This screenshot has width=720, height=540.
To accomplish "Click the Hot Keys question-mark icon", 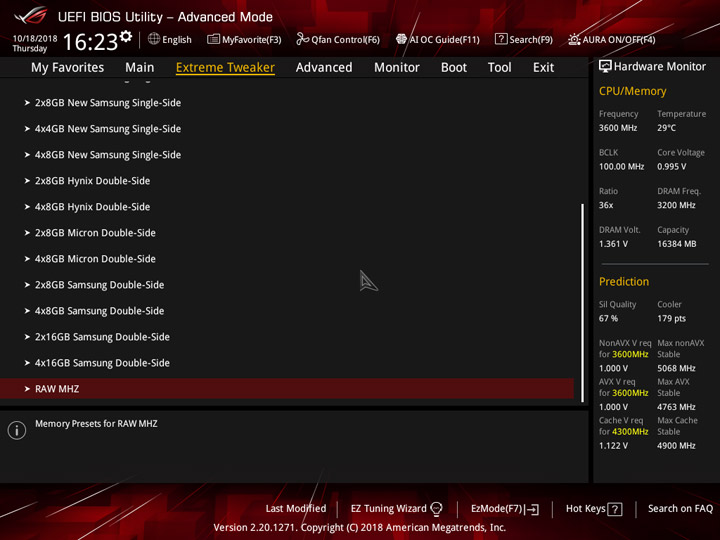I will point(615,509).
